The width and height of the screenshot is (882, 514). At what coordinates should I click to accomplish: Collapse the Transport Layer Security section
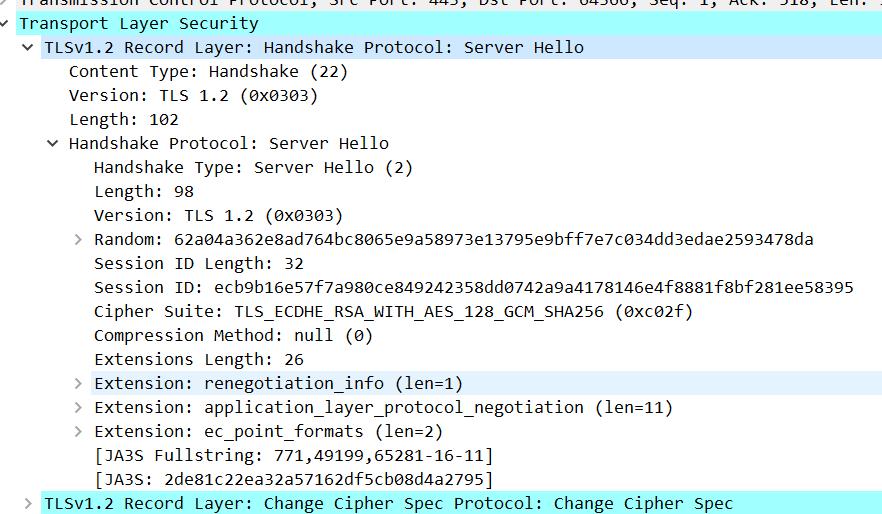point(6,23)
